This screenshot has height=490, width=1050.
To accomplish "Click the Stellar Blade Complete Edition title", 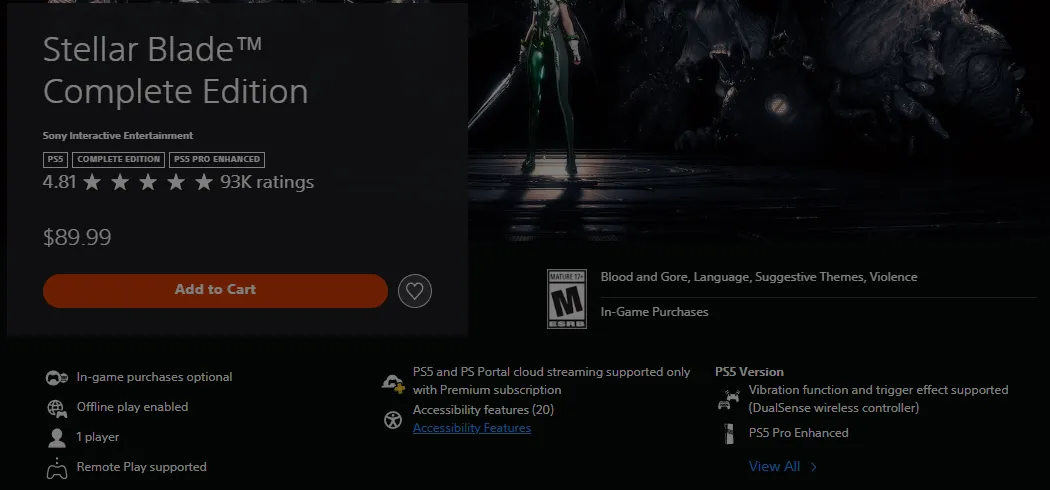I will point(175,70).
